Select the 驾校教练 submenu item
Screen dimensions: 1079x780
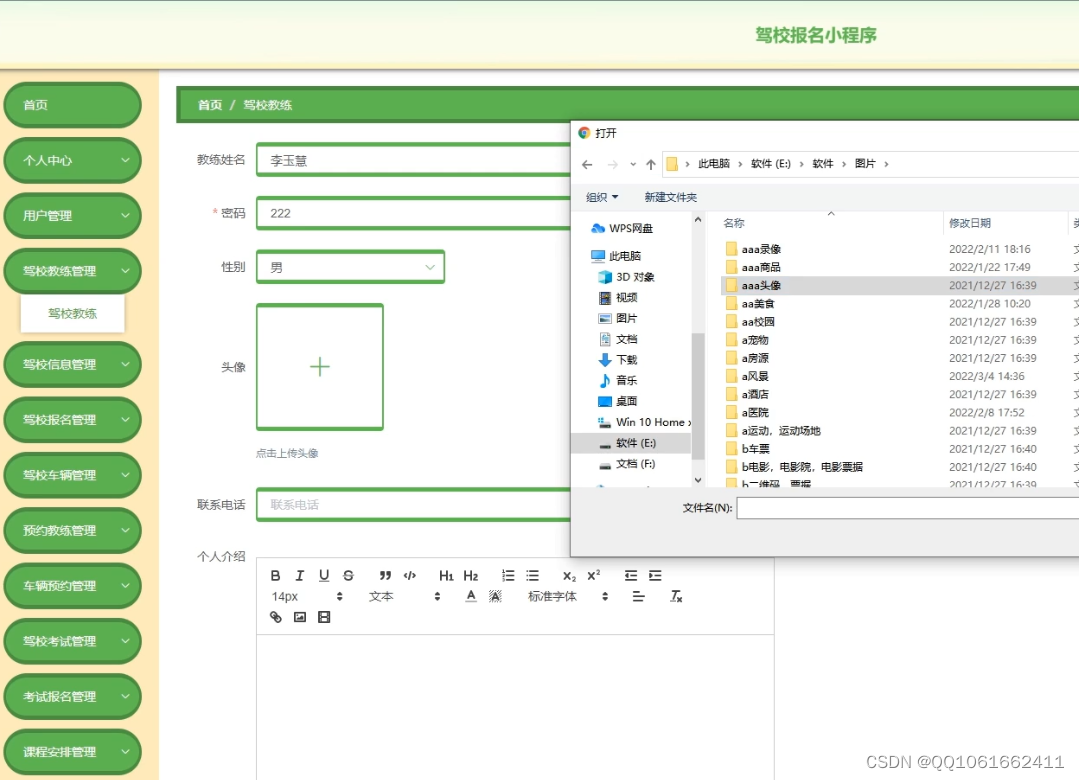(72, 312)
